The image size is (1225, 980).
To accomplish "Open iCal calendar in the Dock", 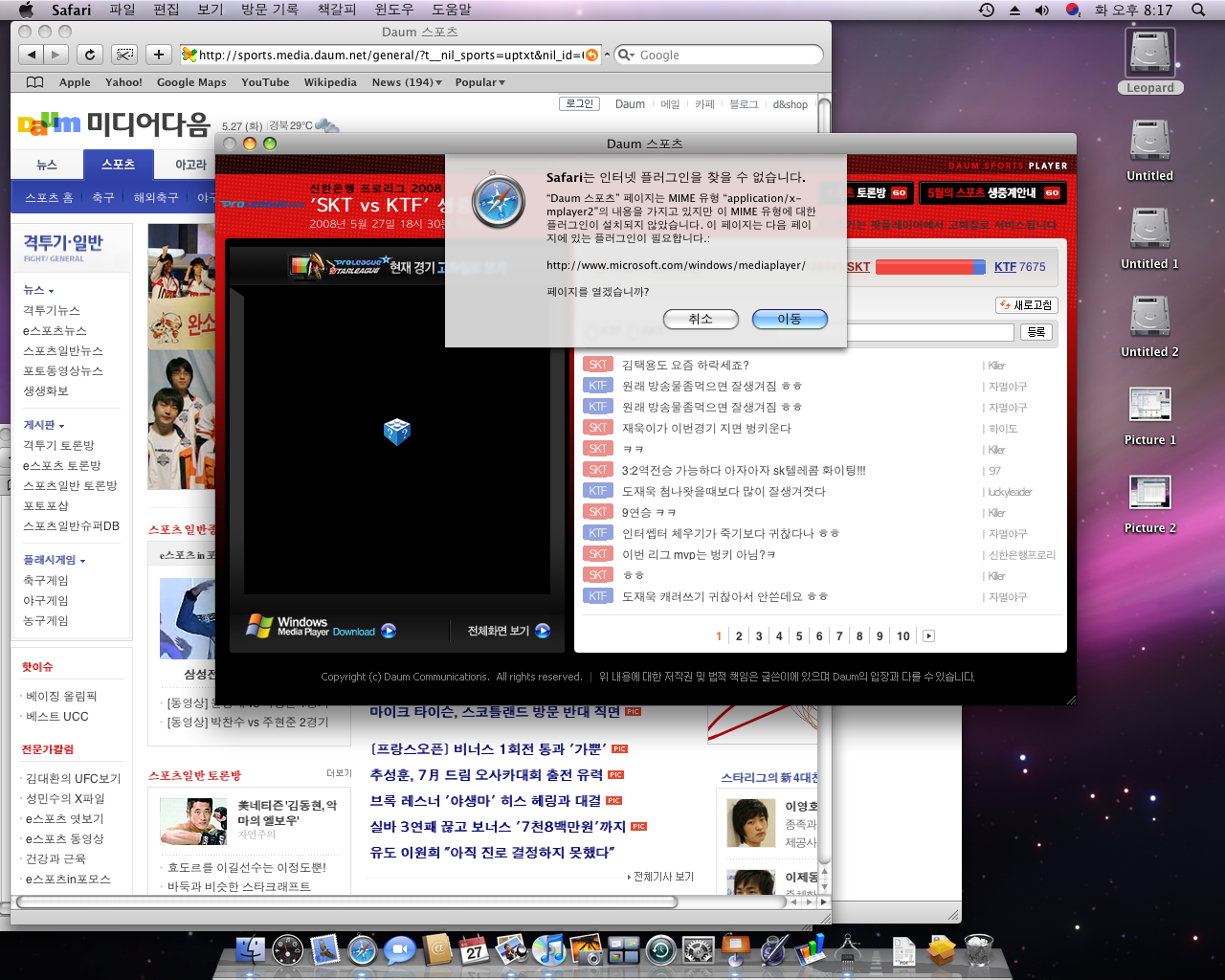I will (475, 950).
